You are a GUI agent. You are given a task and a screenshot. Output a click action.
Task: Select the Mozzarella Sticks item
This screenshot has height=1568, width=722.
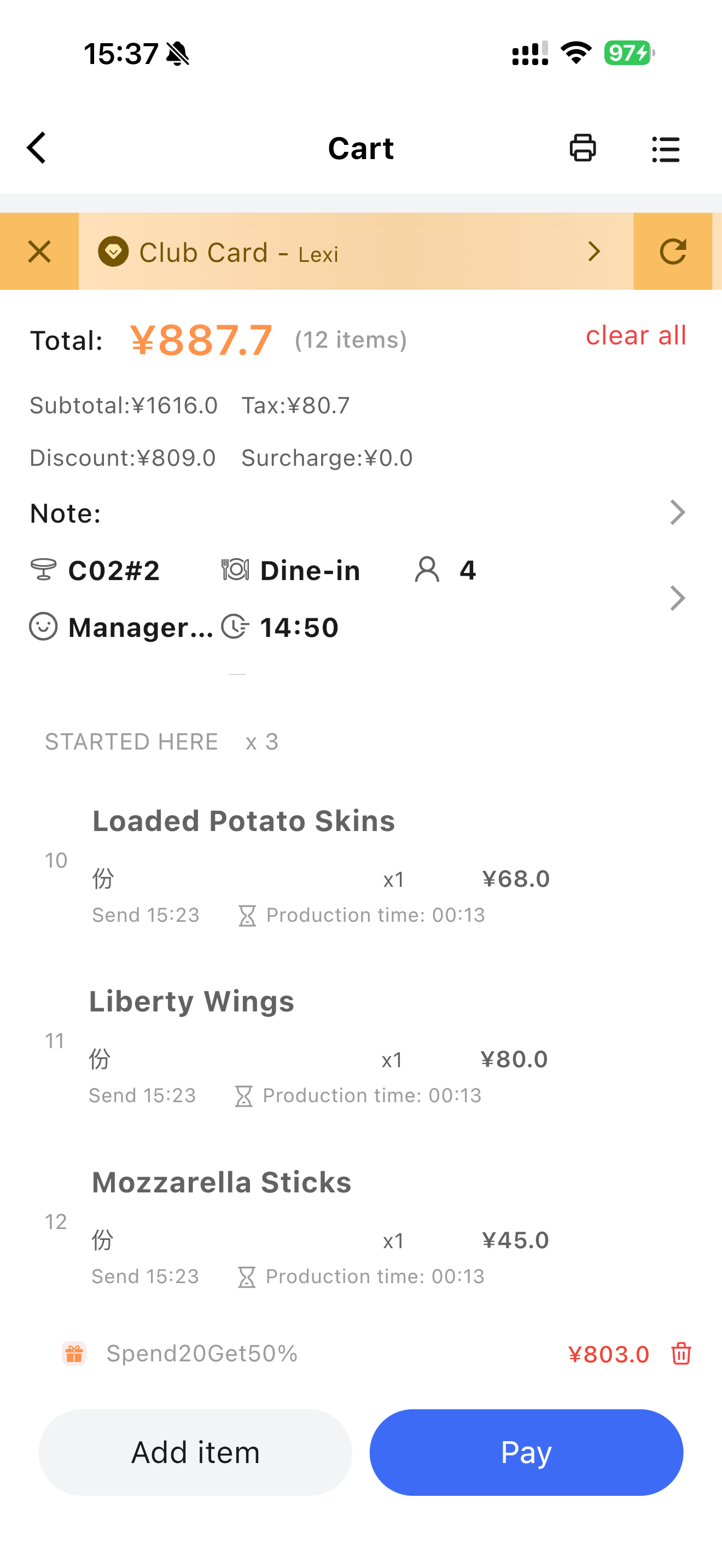(x=222, y=1182)
